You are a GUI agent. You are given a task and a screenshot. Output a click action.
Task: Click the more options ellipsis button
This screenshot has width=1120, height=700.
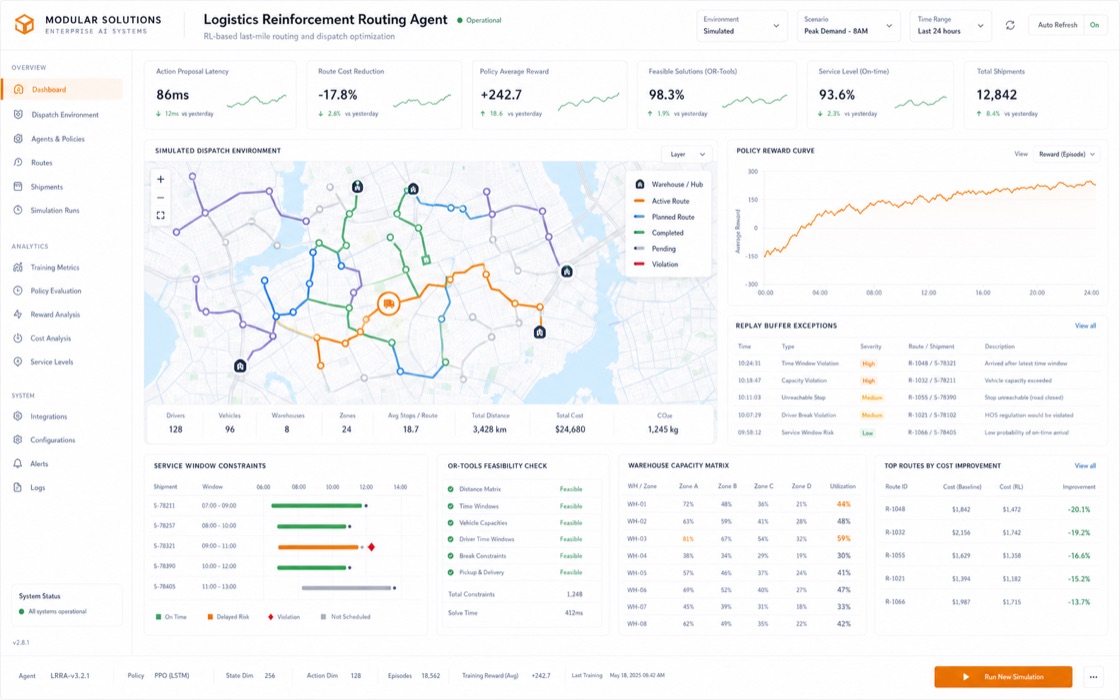pyautogui.click(x=1094, y=676)
